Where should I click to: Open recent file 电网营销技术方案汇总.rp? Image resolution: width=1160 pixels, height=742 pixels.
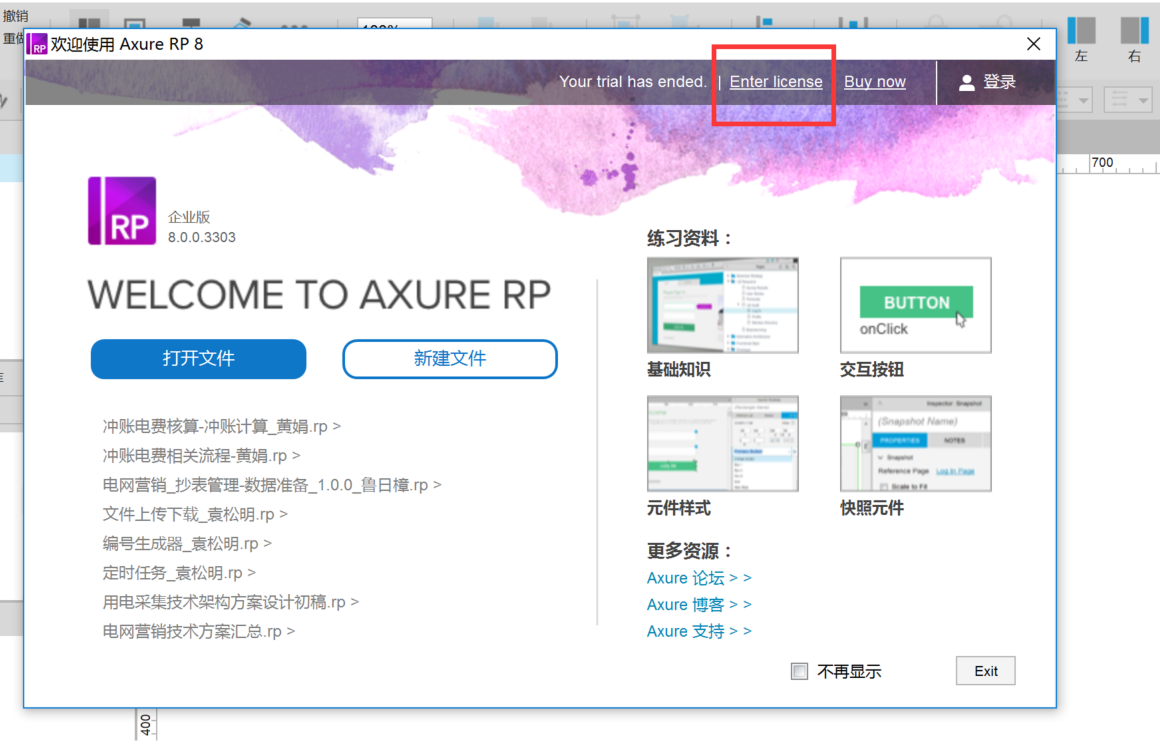(198, 631)
